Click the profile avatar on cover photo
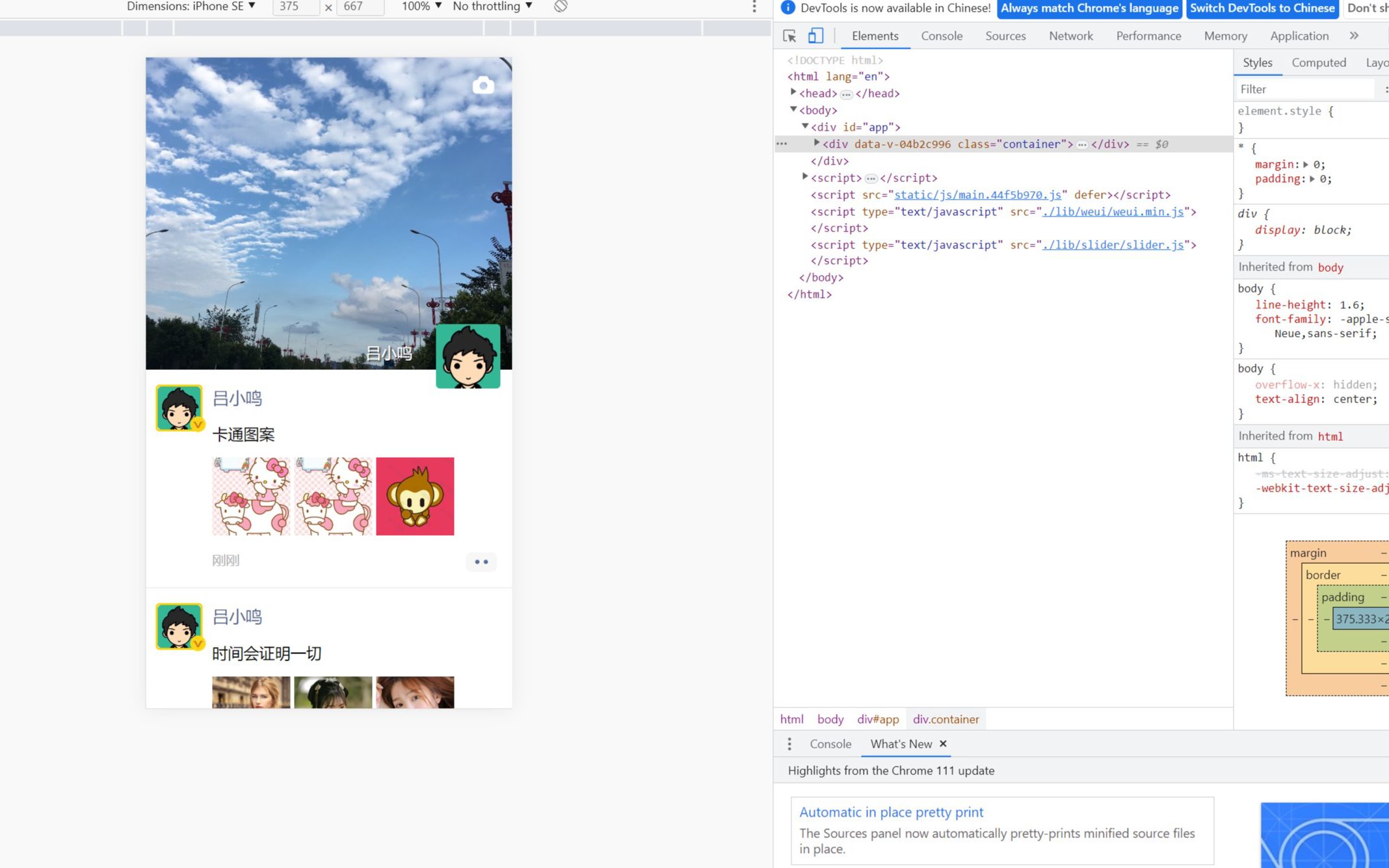The height and width of the screenshot is (868, 1389). tap(468, 356)
